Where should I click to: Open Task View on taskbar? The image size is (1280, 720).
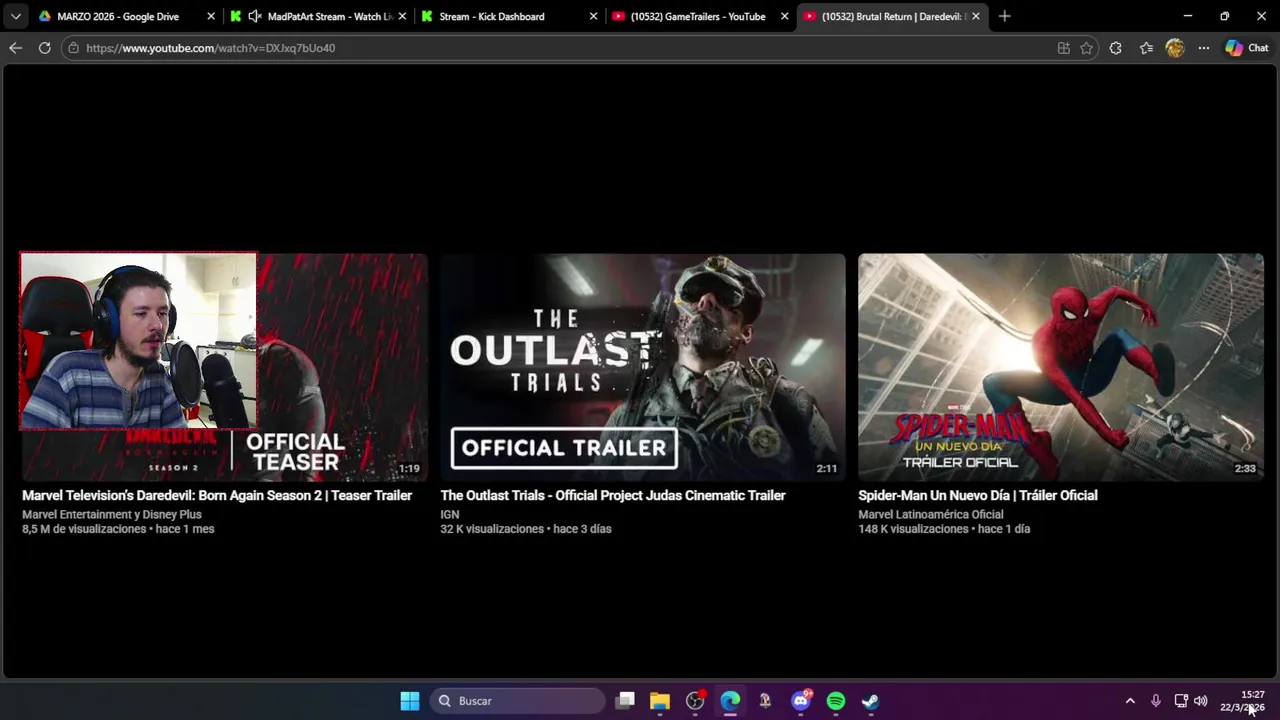625,701
